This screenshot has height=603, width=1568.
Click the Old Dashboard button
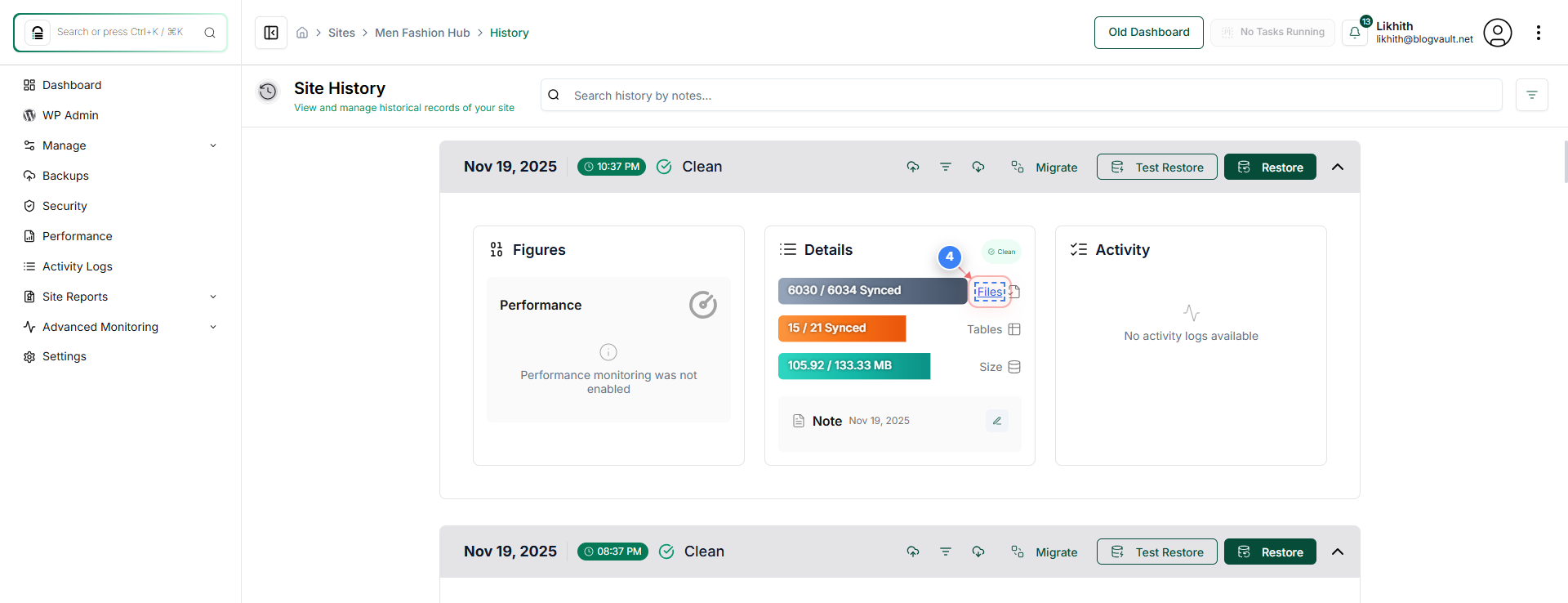click(1148, 33)
